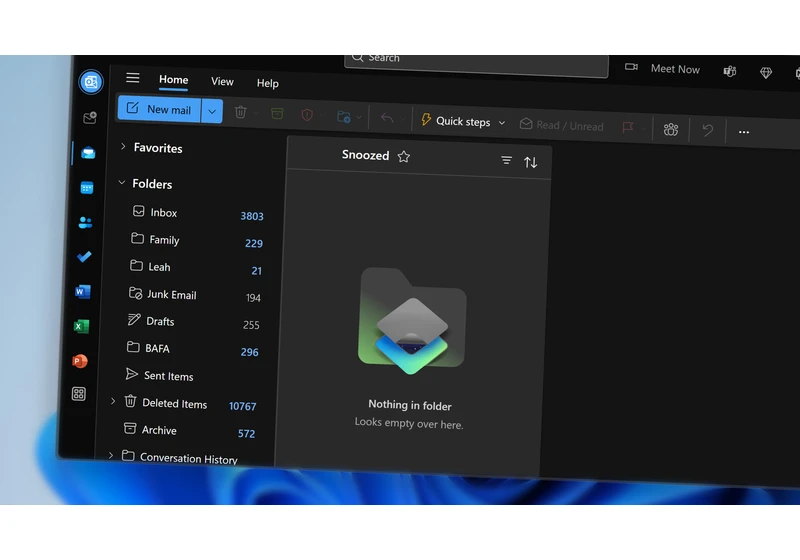800x560 pixels.
Task: Click the New mail button
Action: click(x=159, y=109)
